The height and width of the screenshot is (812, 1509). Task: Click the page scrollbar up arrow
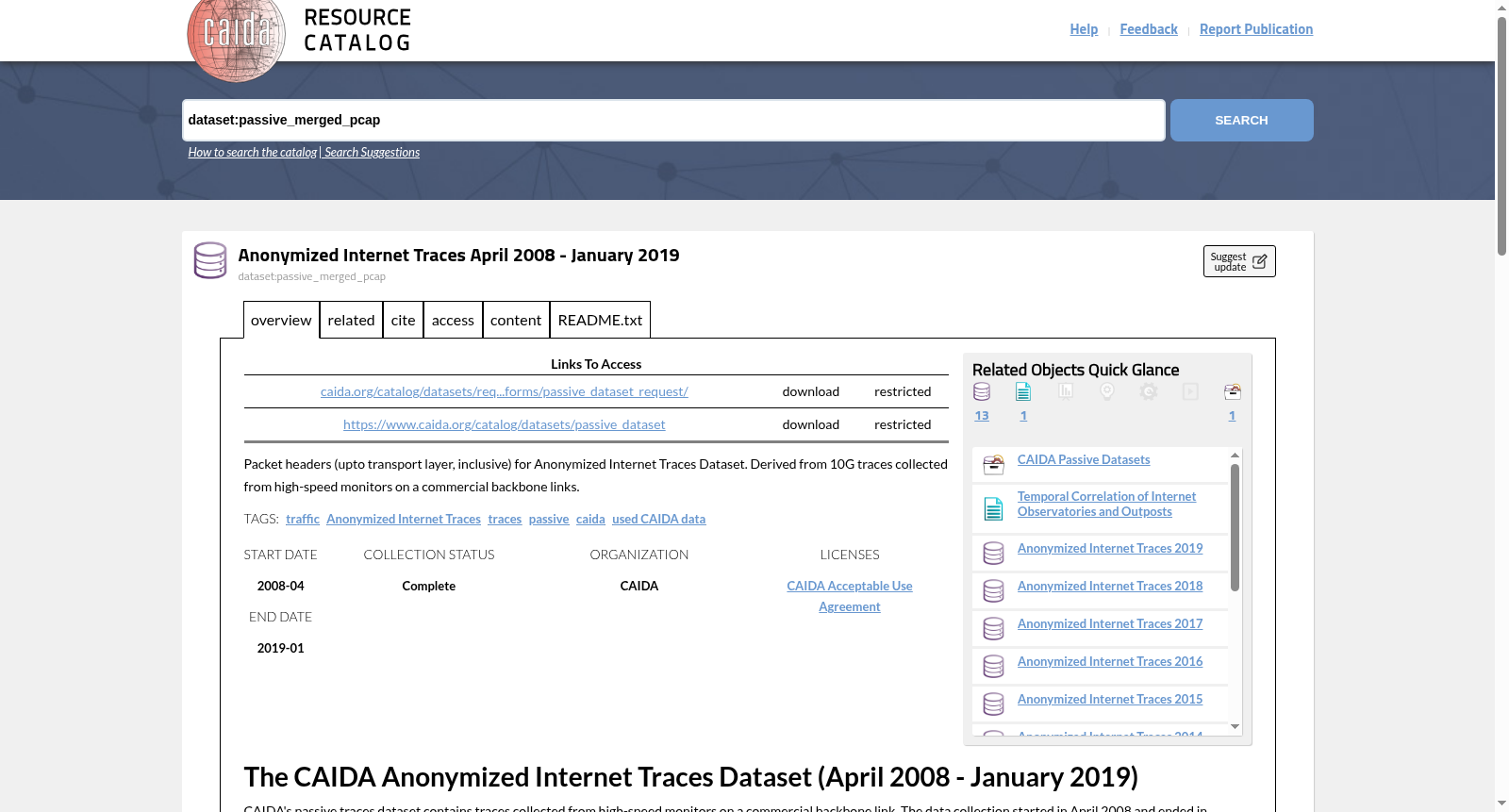click(x=1501, y=8)
